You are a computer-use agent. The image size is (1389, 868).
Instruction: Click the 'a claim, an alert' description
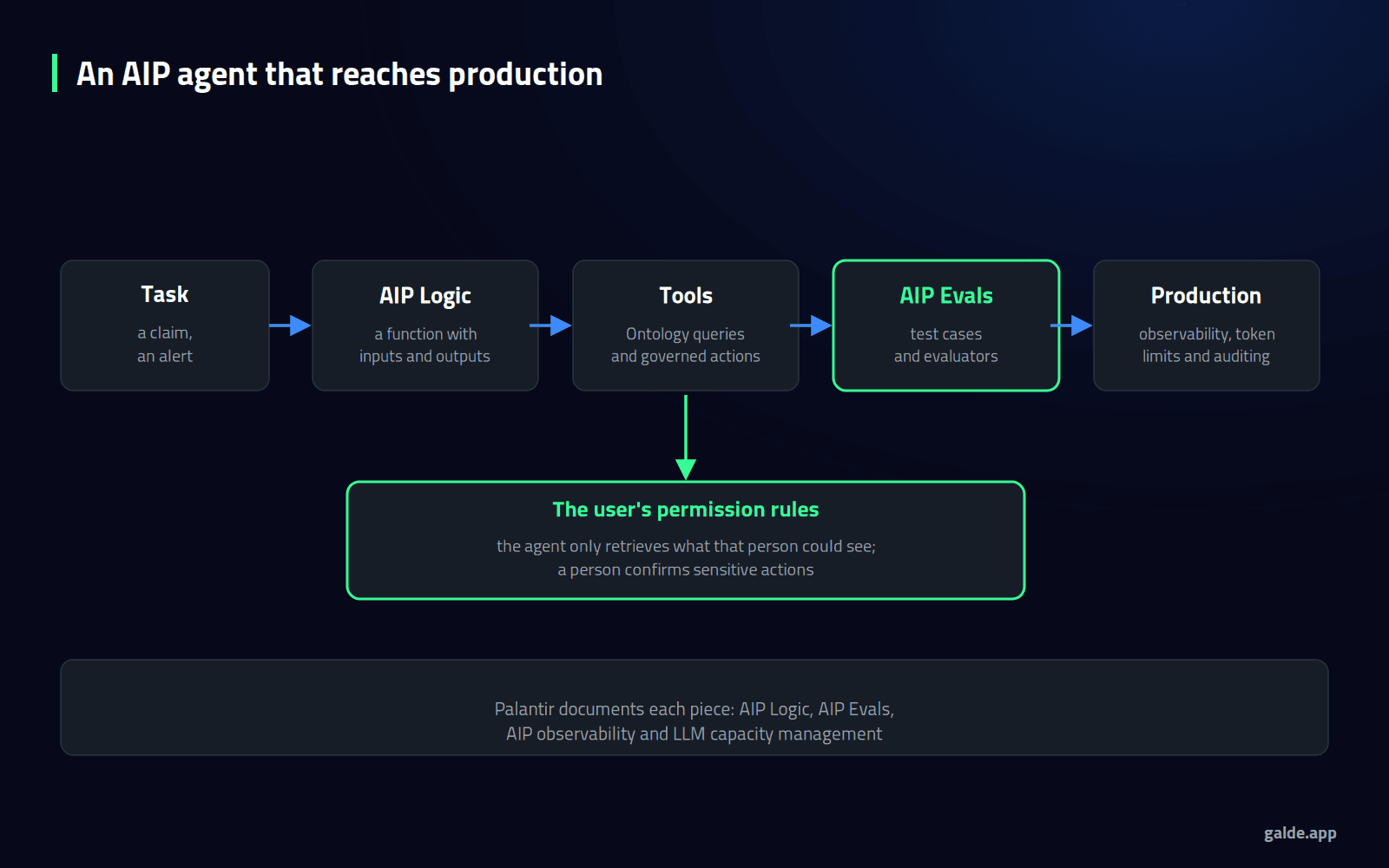tap(165, 345)
